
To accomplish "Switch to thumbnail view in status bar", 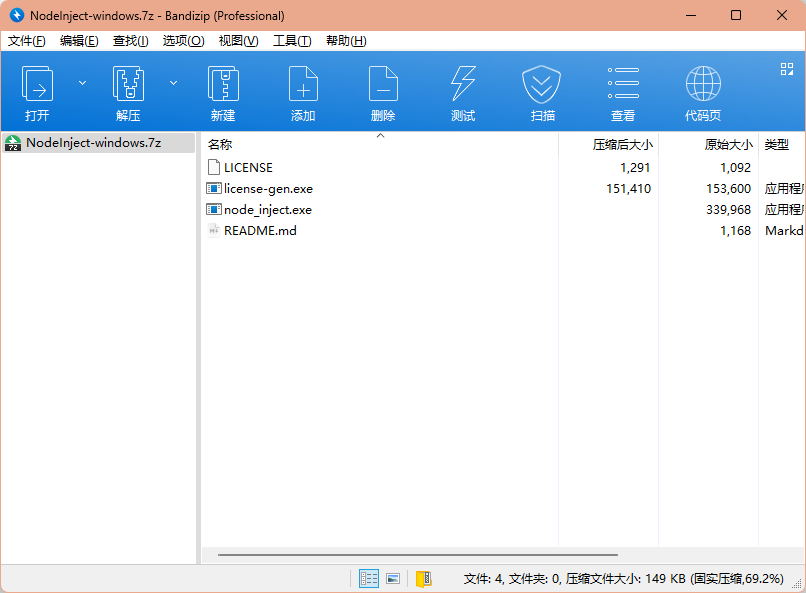I will (x=393, y=578).
